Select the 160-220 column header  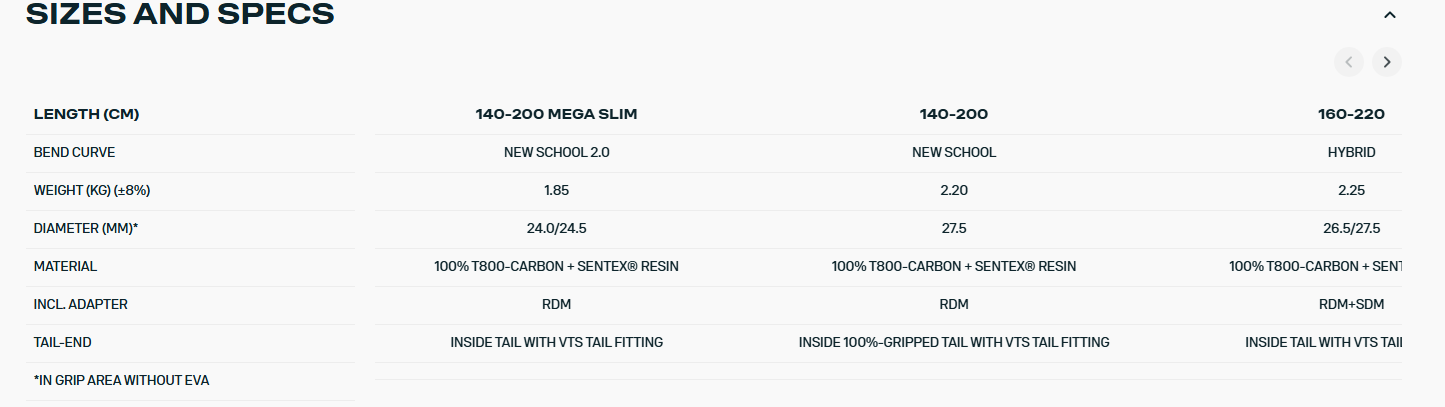click(1351, 114)
